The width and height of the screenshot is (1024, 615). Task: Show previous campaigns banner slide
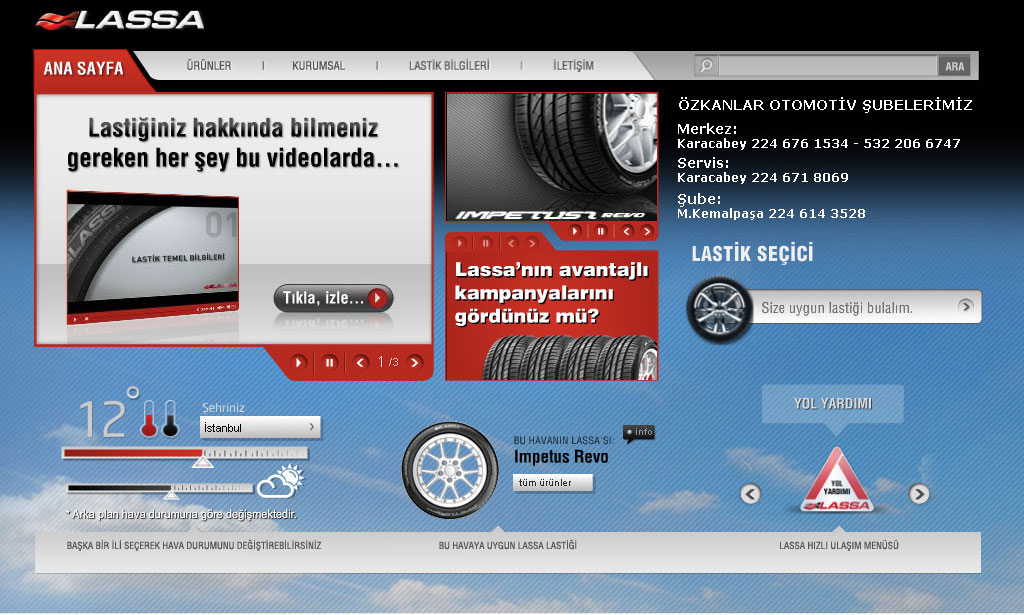511,243
